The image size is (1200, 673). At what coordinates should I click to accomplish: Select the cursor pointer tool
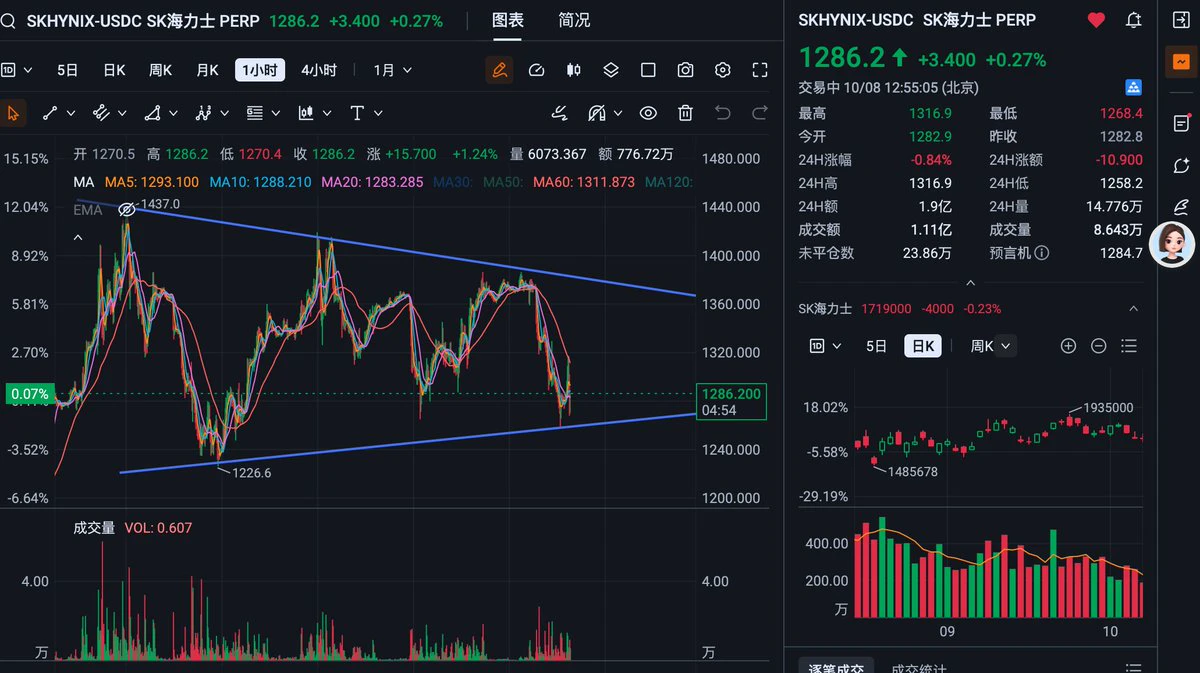(13, 113)
